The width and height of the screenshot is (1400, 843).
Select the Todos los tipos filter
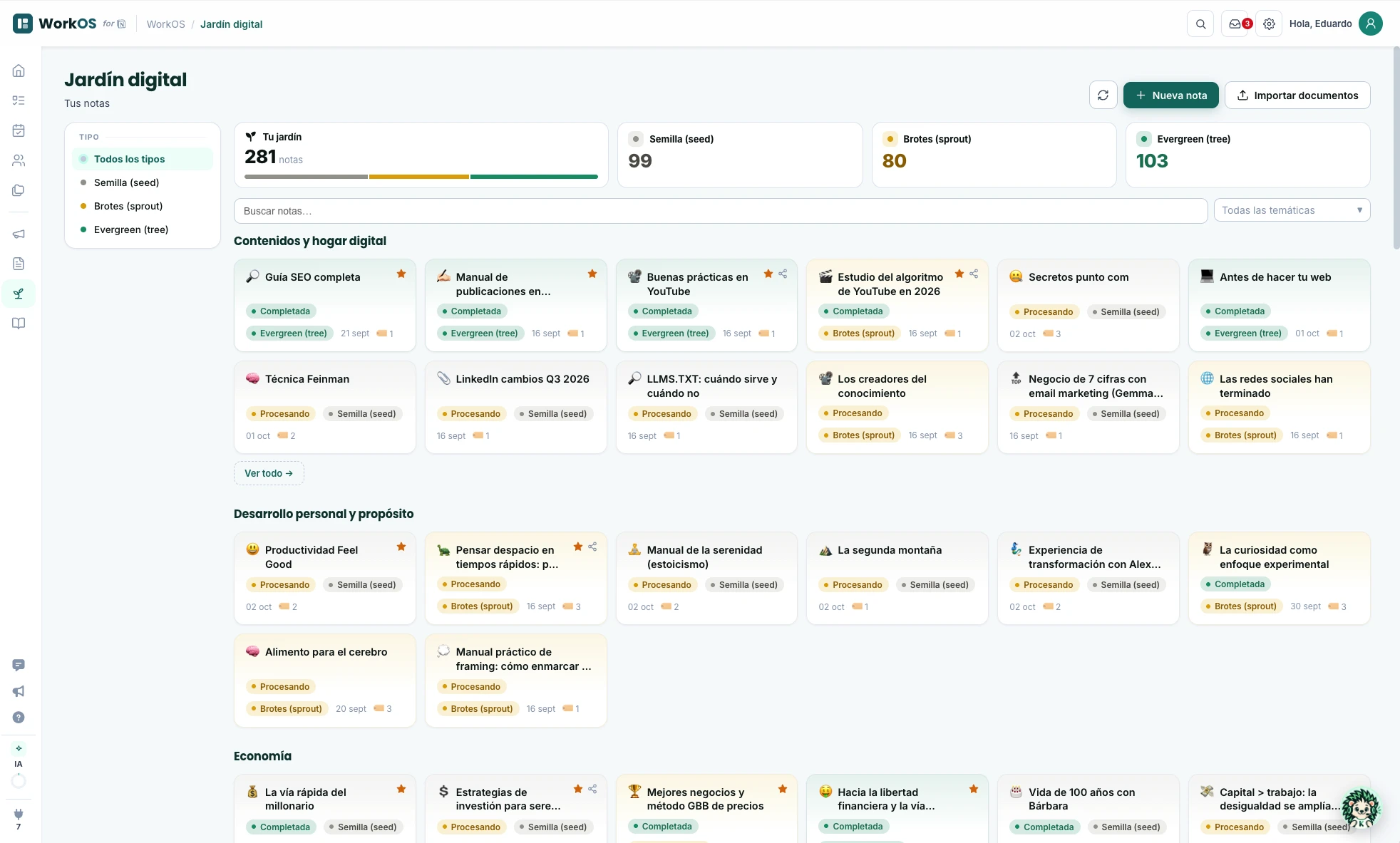click(143, 159)
